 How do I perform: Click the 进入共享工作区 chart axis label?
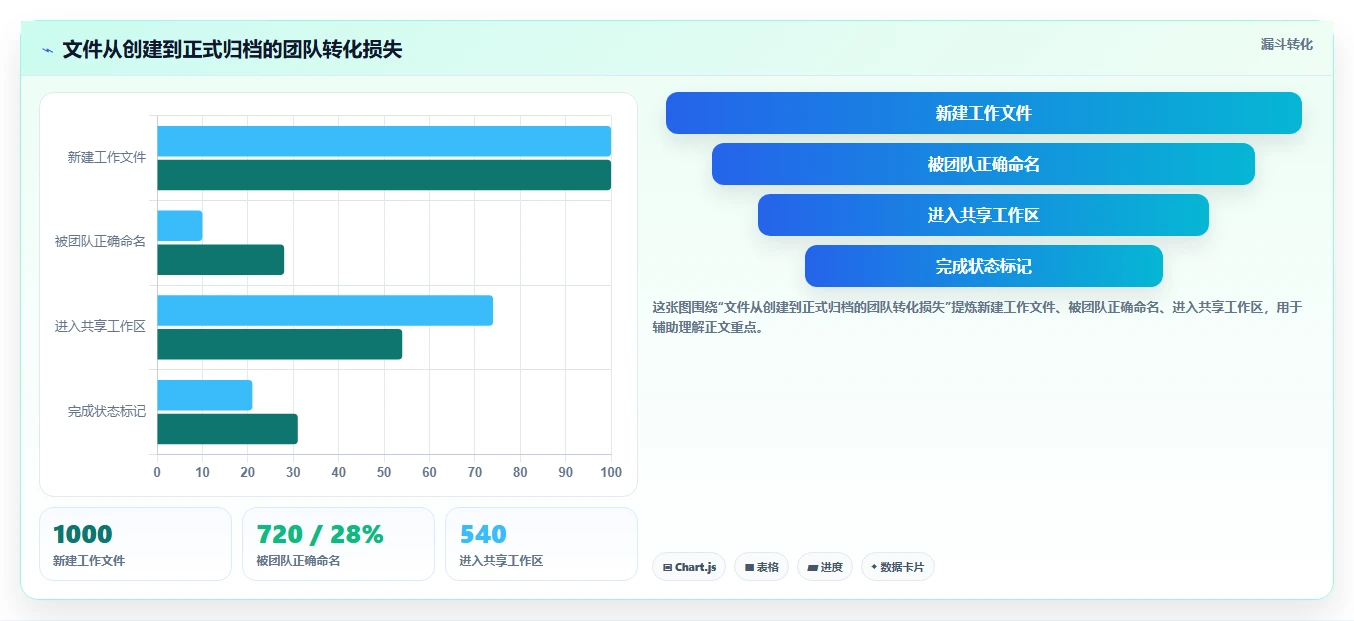point(100,327)
